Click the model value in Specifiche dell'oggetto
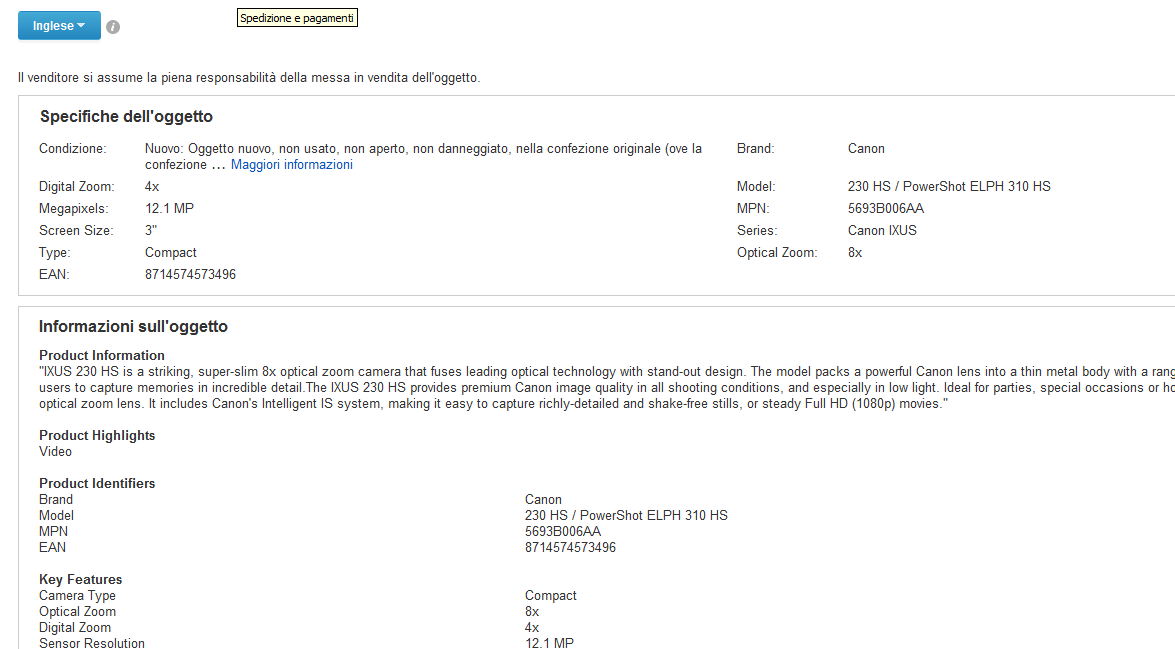 (949, 187)
